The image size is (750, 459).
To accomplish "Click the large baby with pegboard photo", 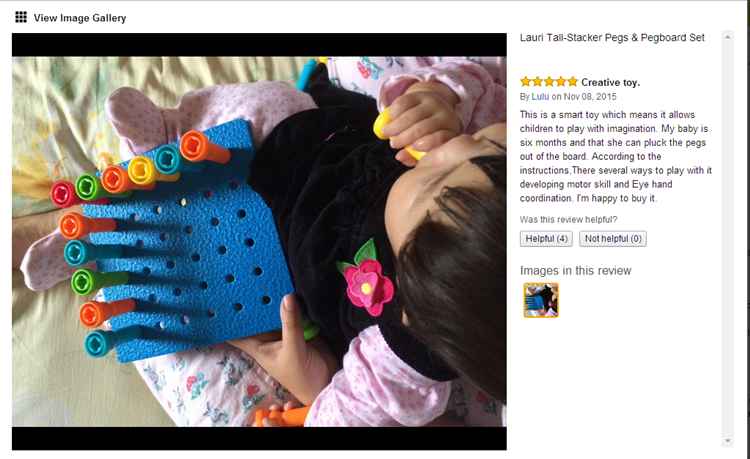I will coord(259,241).
